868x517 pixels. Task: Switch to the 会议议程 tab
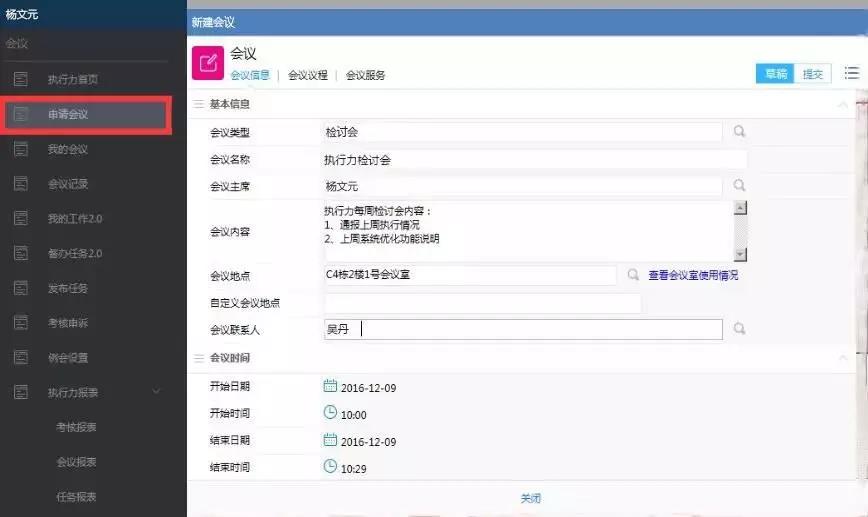point(307,75)
